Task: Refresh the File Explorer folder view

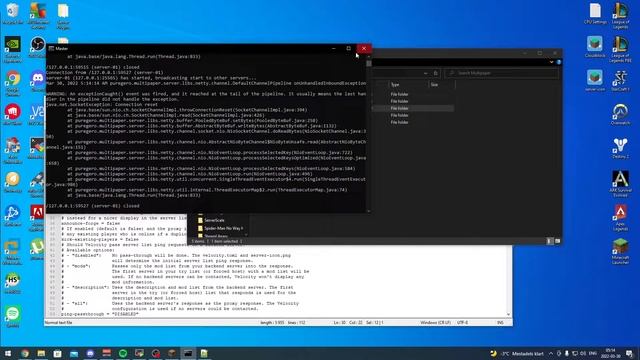Action: click(436, 73)
